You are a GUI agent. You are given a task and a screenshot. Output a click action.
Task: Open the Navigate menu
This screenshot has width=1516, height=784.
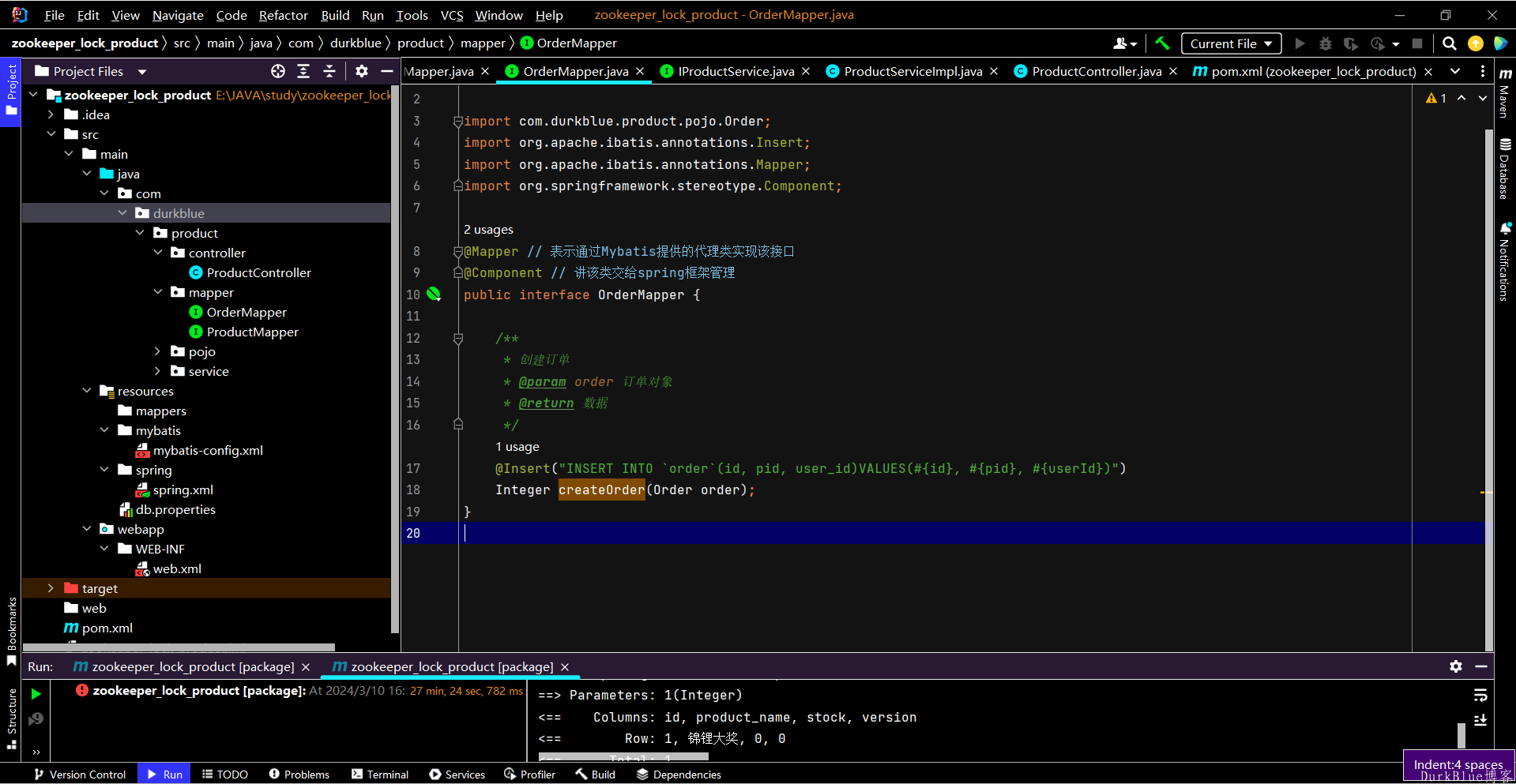[x=178, y=15]
